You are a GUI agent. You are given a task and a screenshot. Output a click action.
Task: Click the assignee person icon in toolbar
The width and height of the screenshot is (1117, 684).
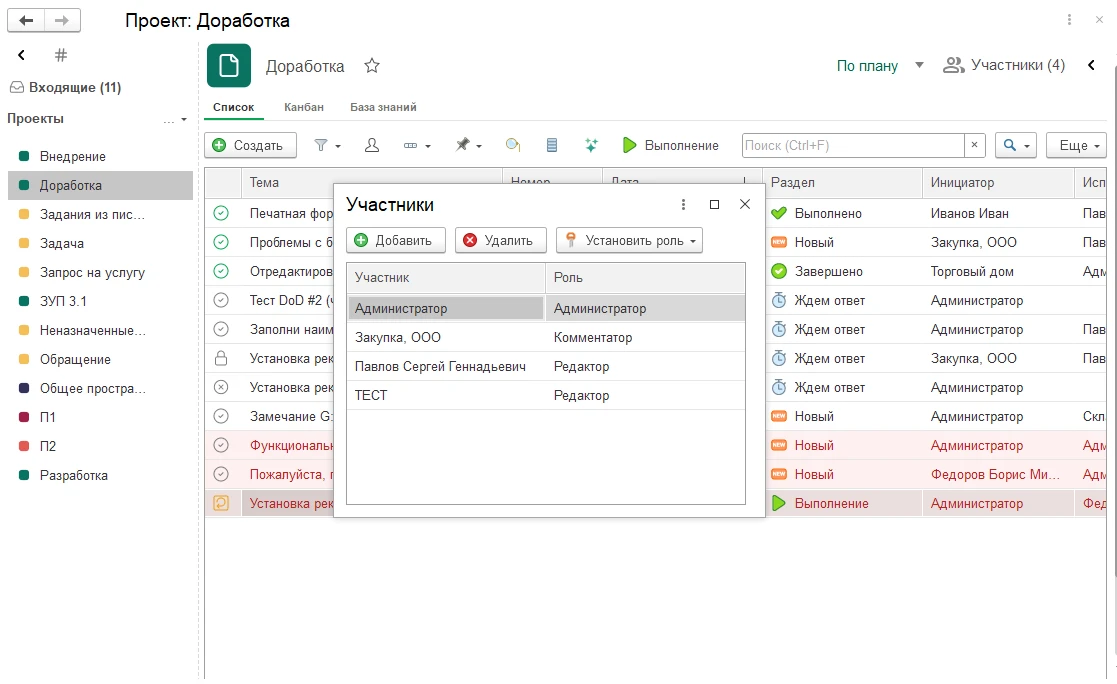click(371, 145)
